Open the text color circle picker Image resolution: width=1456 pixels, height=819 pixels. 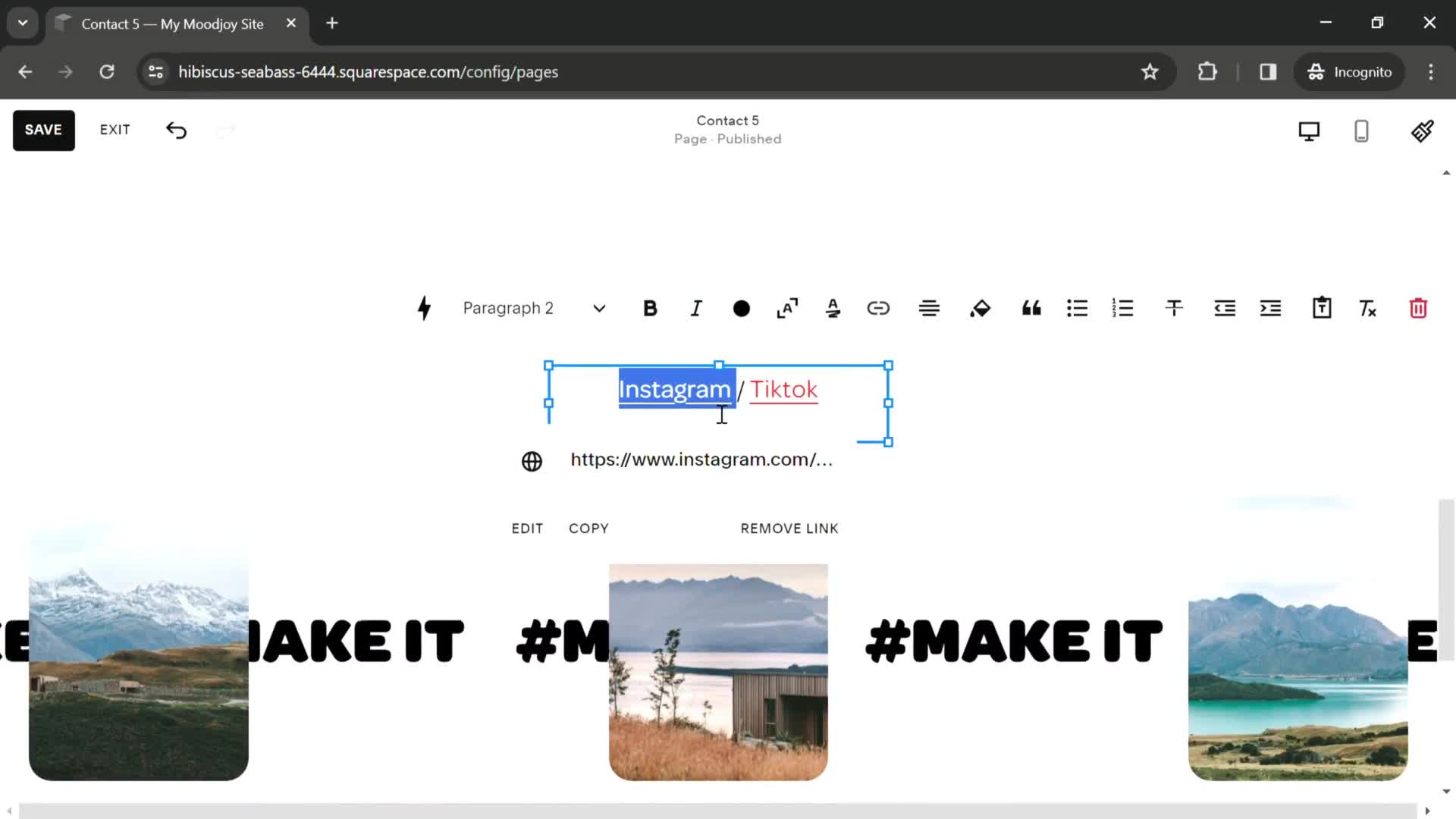[x=742, y=309]
